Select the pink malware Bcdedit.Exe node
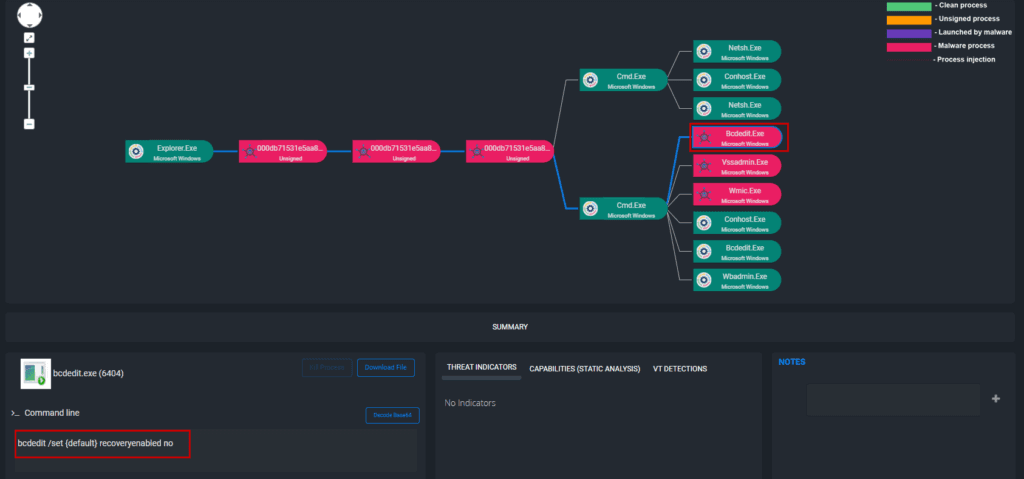The width and height of the screenshot is (1024, 479). click(x=737, y=137)
